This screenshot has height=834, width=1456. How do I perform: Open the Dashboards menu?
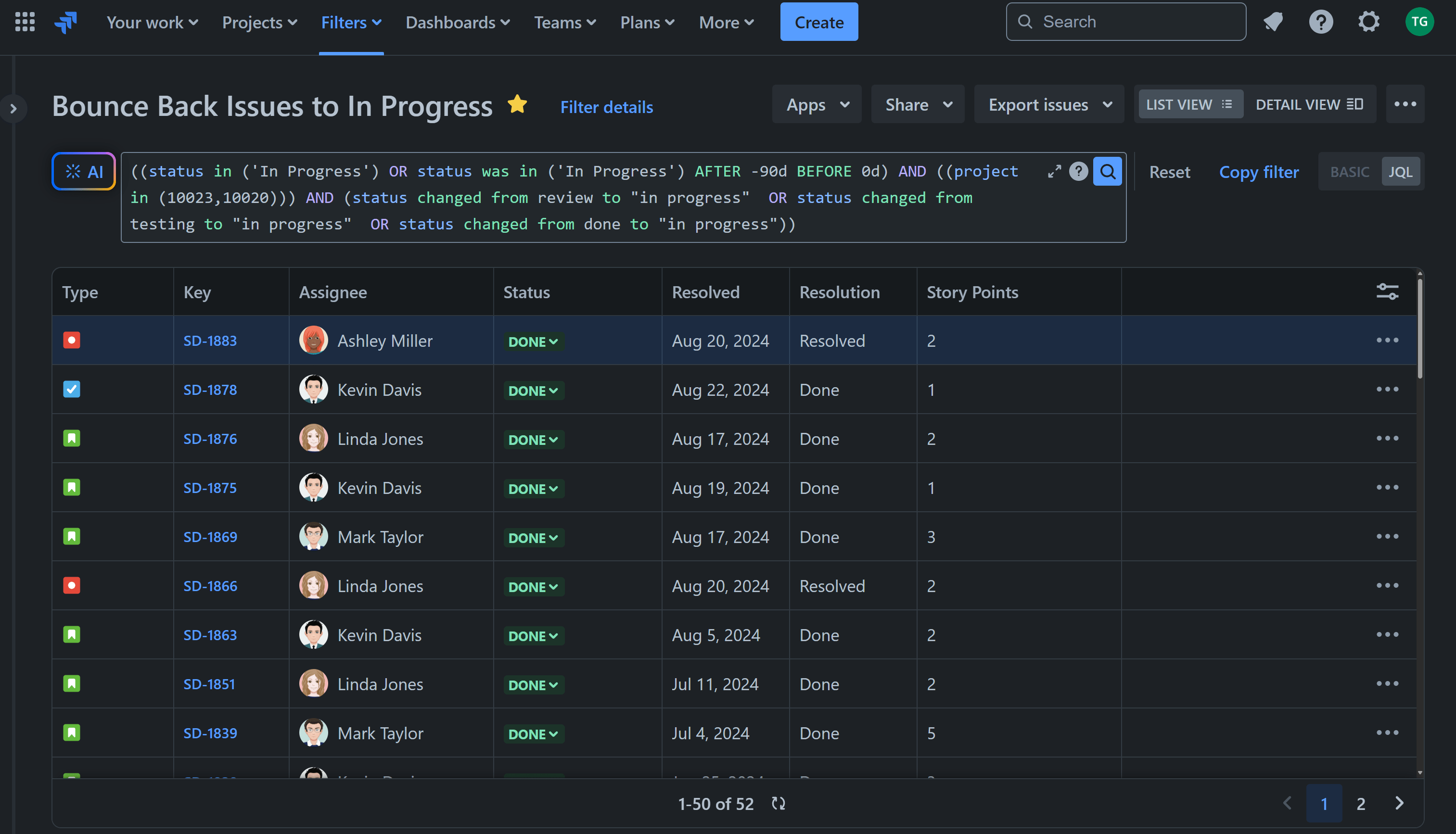click(x=457, y=22)
